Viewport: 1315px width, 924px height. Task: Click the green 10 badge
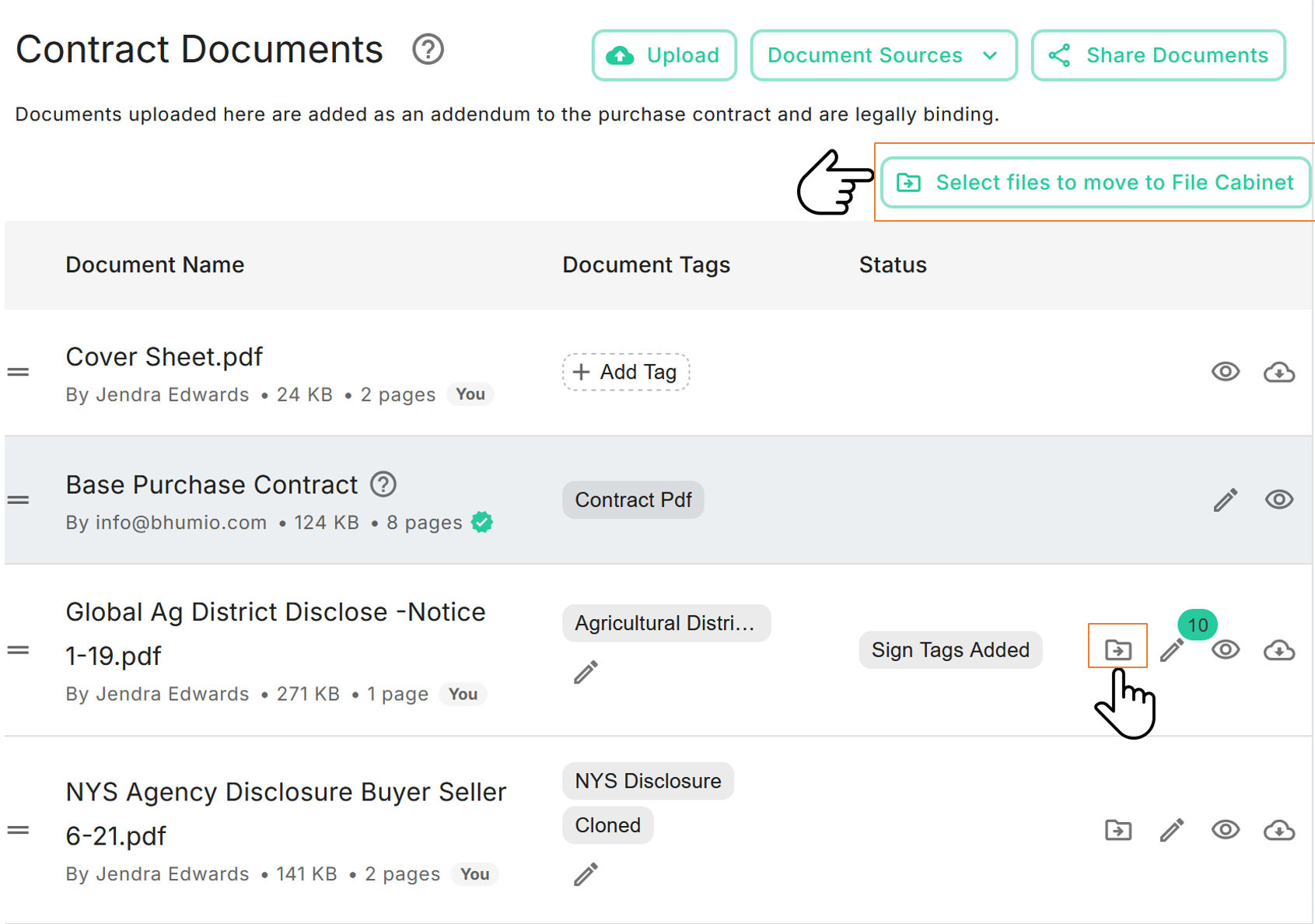[x=1198, y=625]
